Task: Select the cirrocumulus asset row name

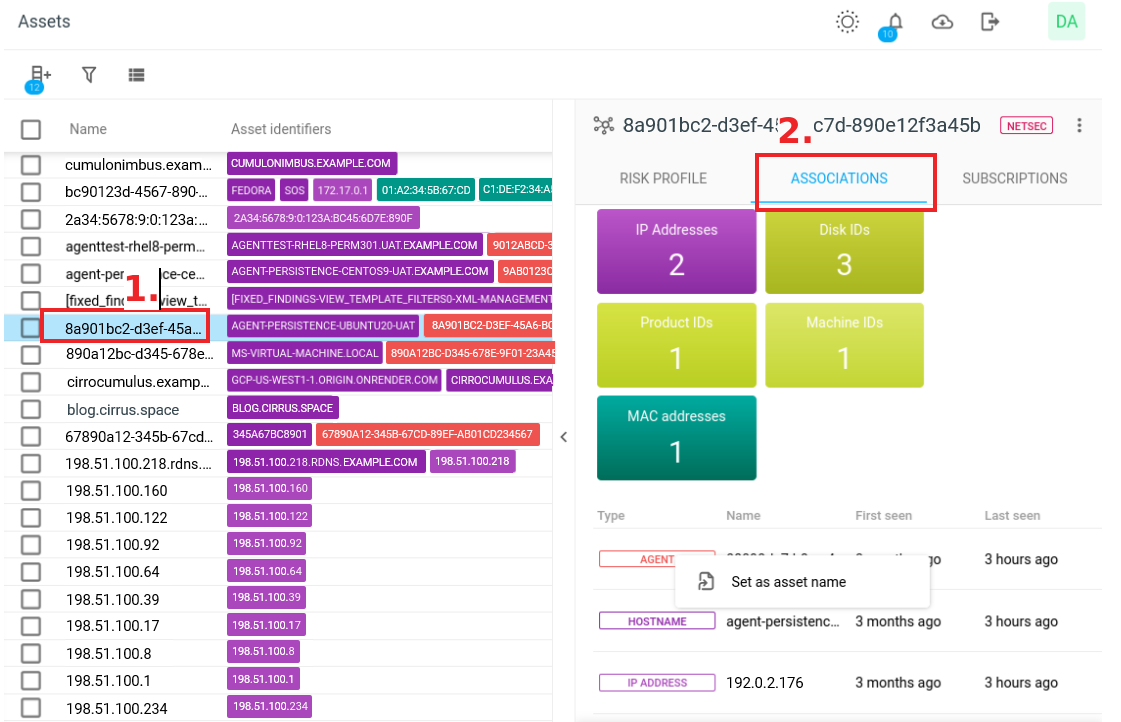Action: point(138,382)
